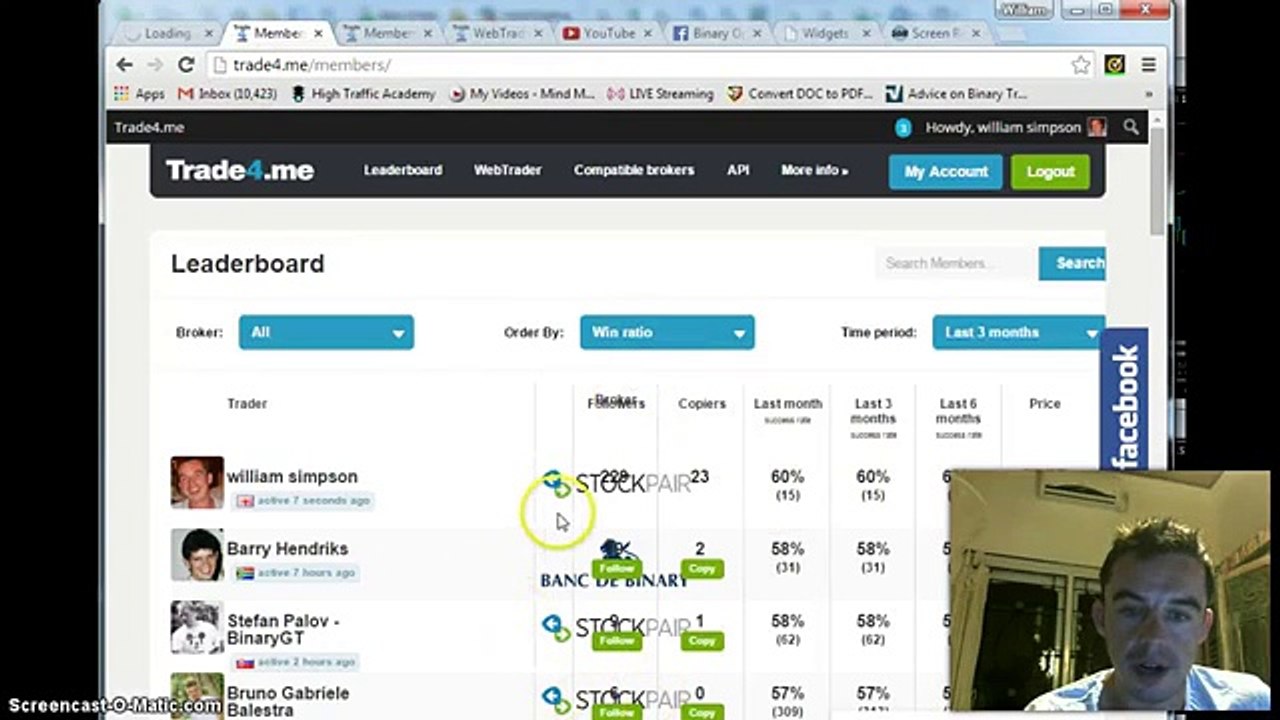
Task: Follow trader Barry Hendriks
Action: point(616,568)
